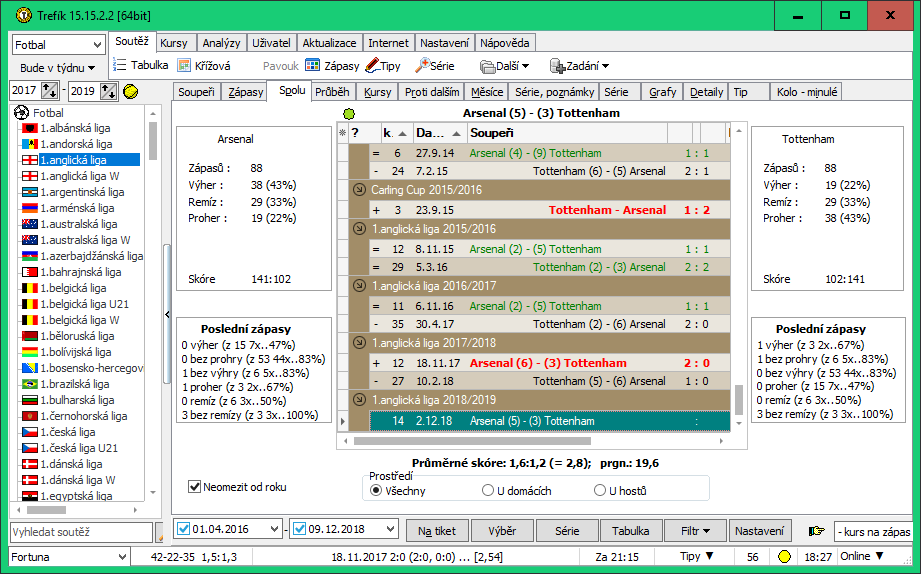Switch to the Grafy tab
The height and width of the screenshot is (574, 921).
pyautogui.click(x=663, y=92)
